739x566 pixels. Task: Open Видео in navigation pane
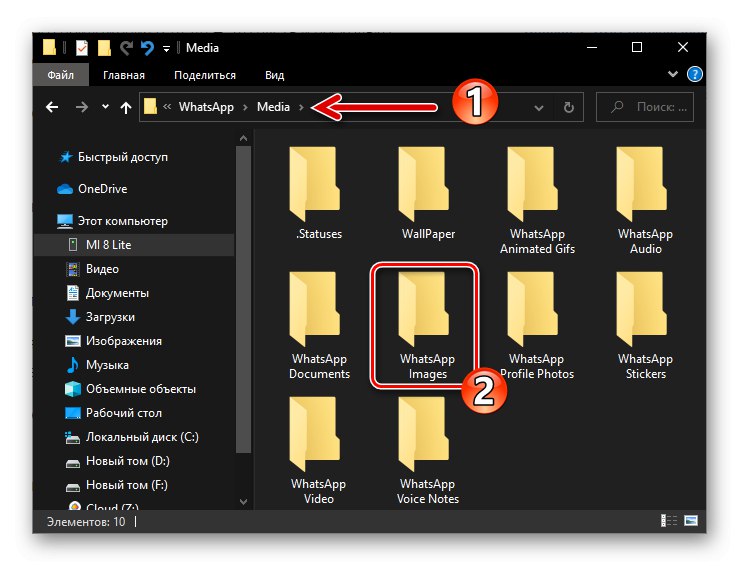pos(92,269)
